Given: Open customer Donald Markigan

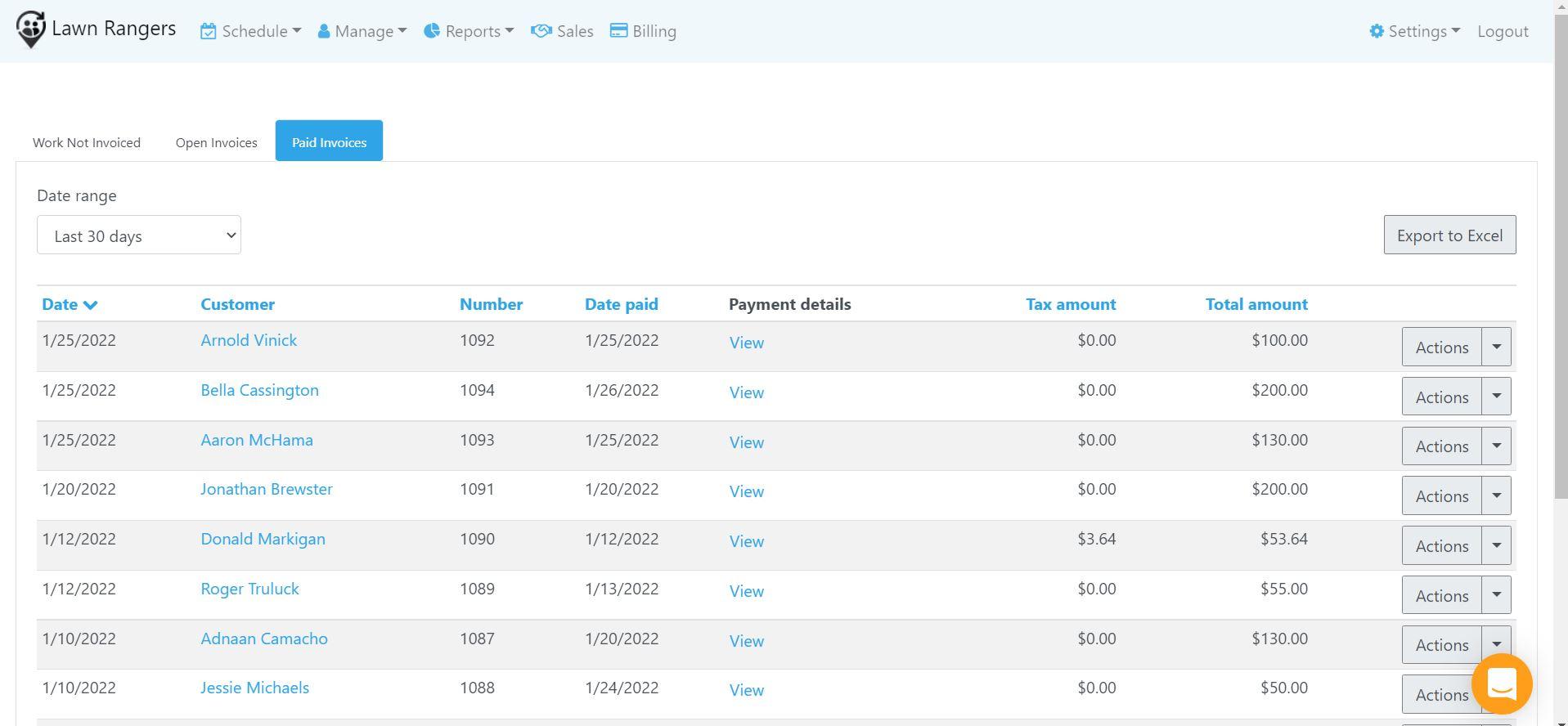Looking at the screenshot, I should (x=263, y=539).
